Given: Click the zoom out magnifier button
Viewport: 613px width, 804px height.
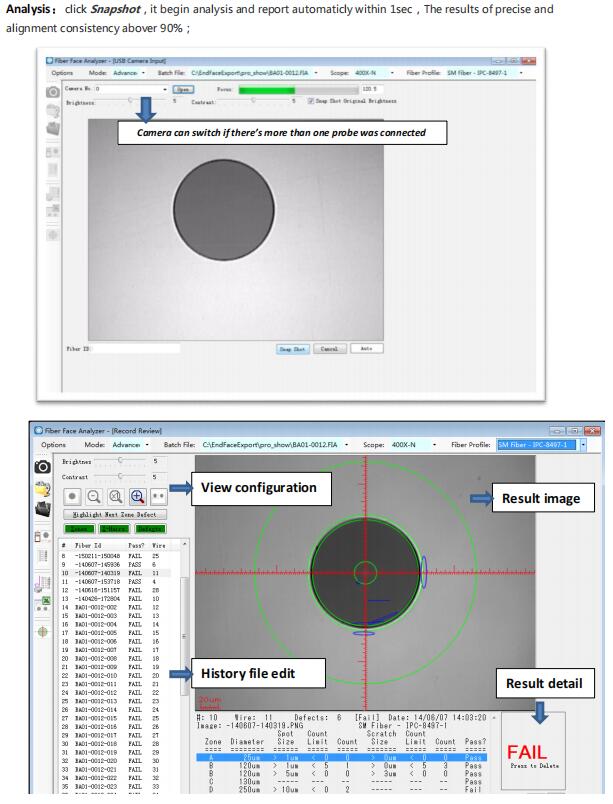Looking at the screenshot, I should coord(94,496).
